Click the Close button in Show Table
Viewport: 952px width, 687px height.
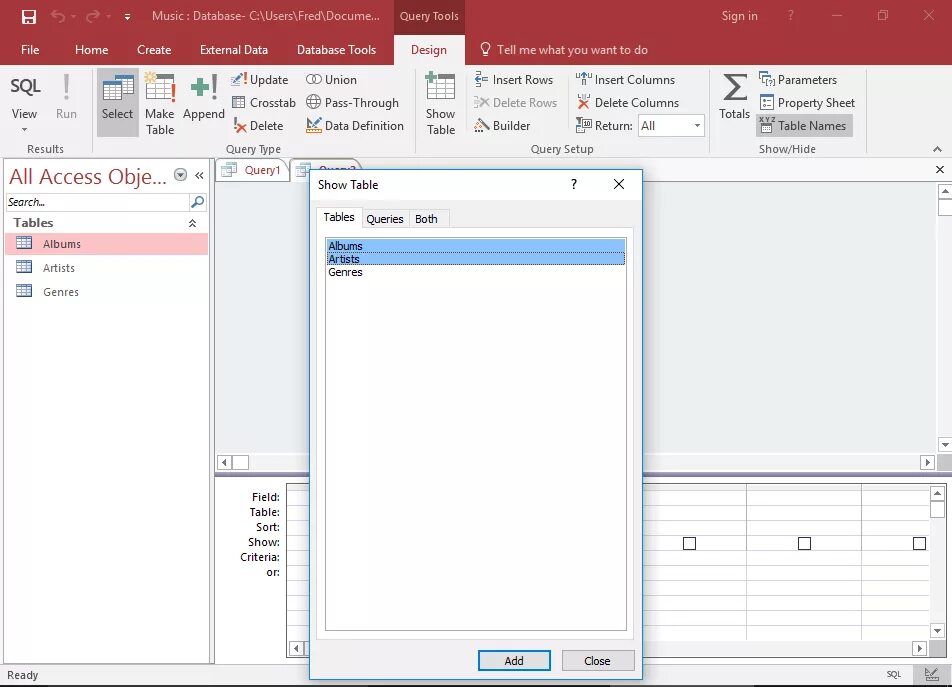[x=597, y=660]
